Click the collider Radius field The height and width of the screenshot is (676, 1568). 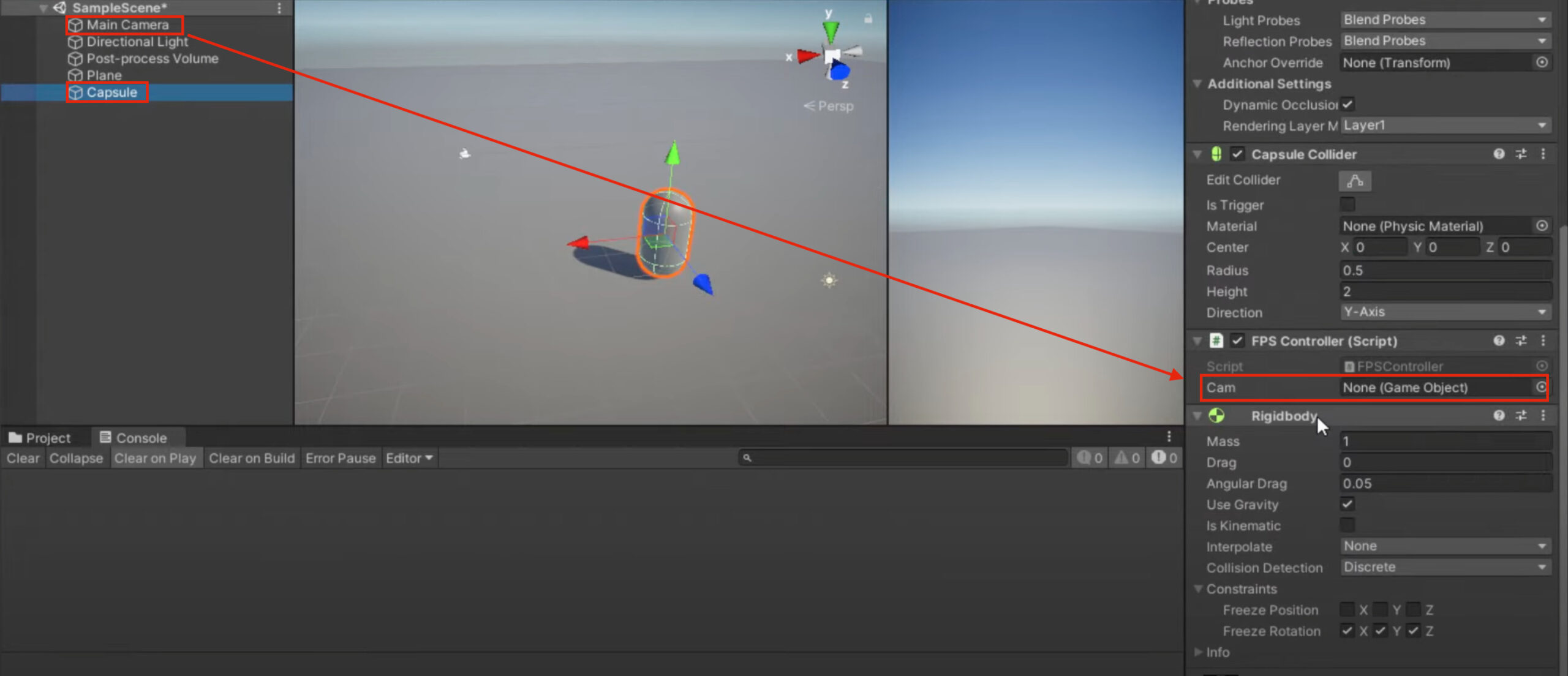click(1445, 271)
